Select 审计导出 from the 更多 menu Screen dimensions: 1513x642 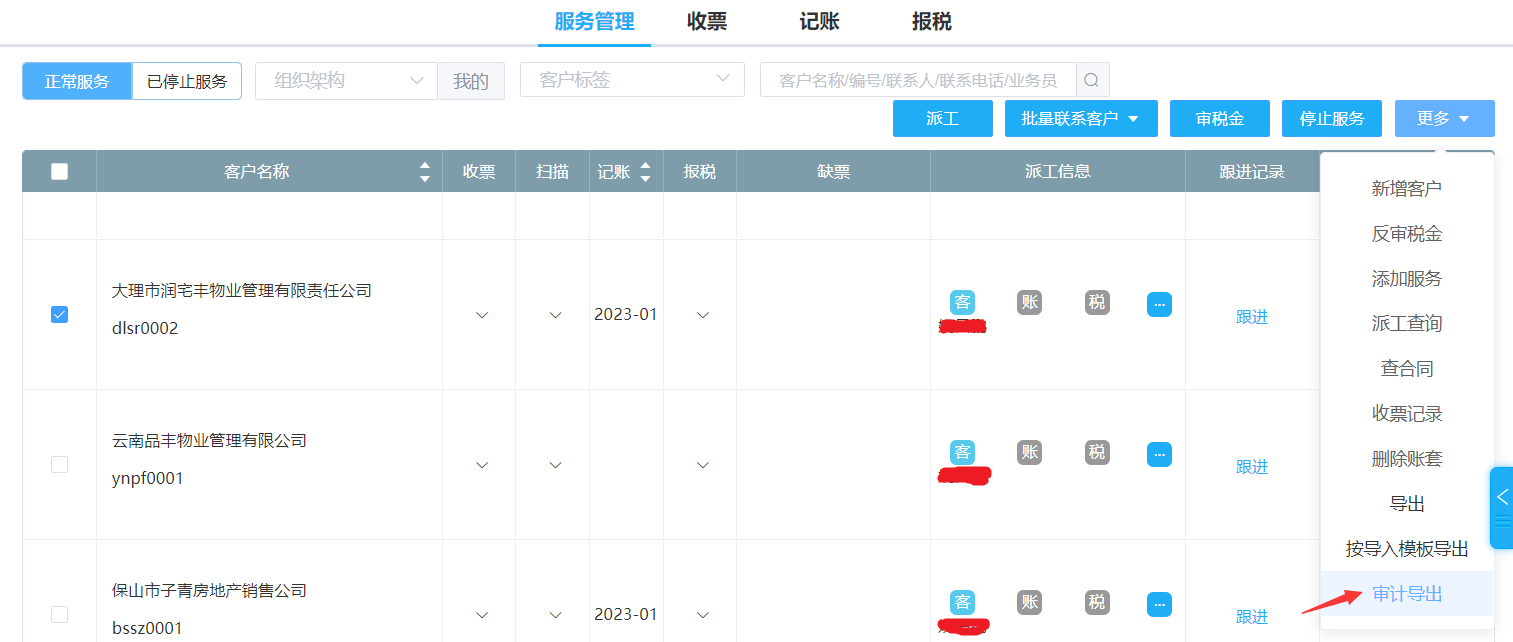pos(1407,594)
